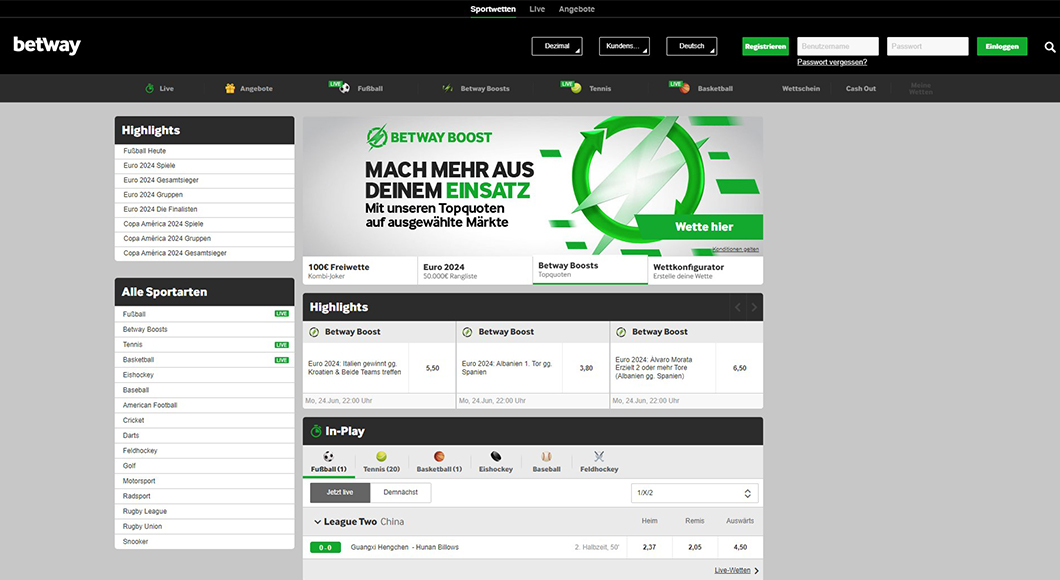Open Snooker in Alle Sportarten

(204, 541)
